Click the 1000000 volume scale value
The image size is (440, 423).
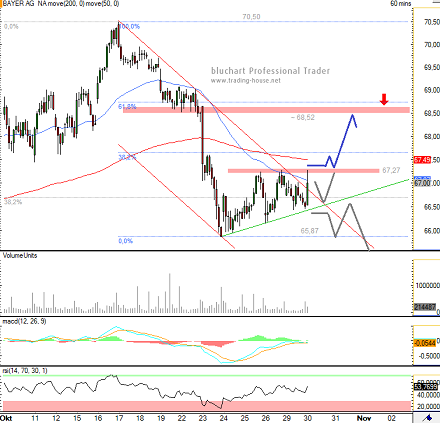click(x=427, y=286)
